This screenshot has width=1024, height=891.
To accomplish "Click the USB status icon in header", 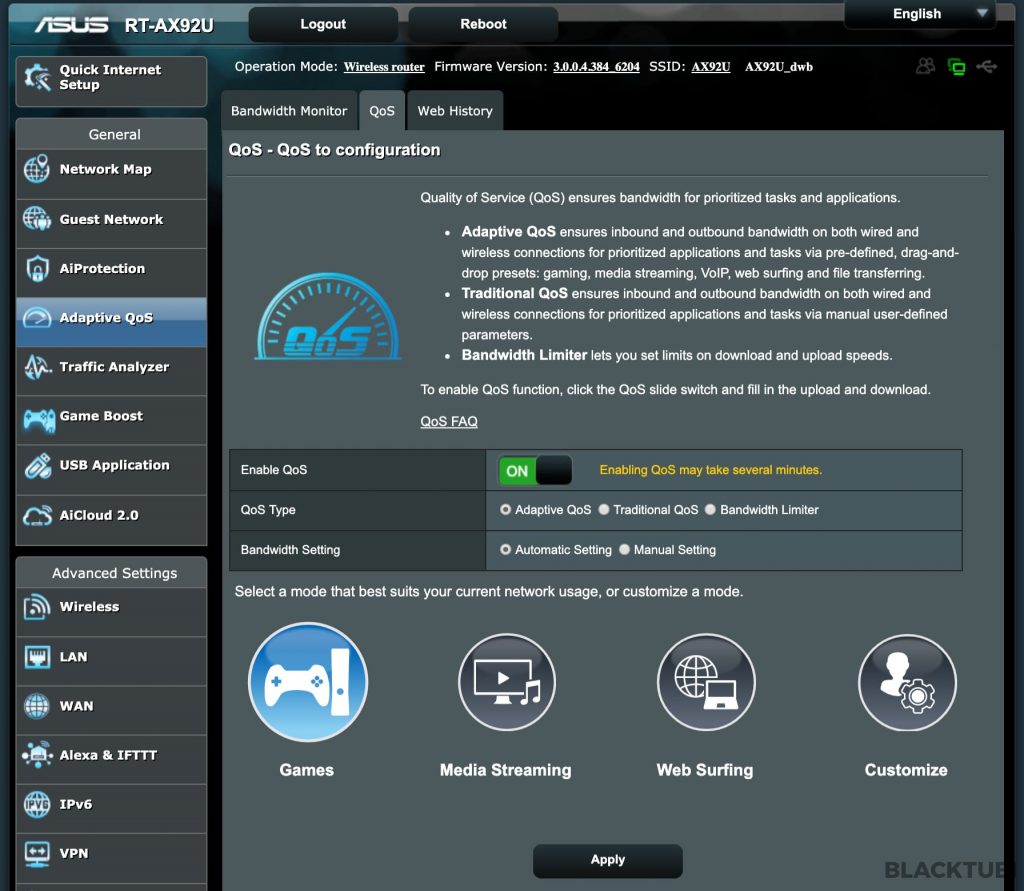I will 987,66.
